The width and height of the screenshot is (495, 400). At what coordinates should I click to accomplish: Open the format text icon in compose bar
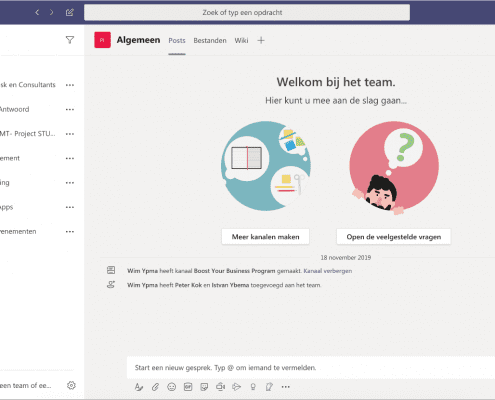(x=139, y=387)
